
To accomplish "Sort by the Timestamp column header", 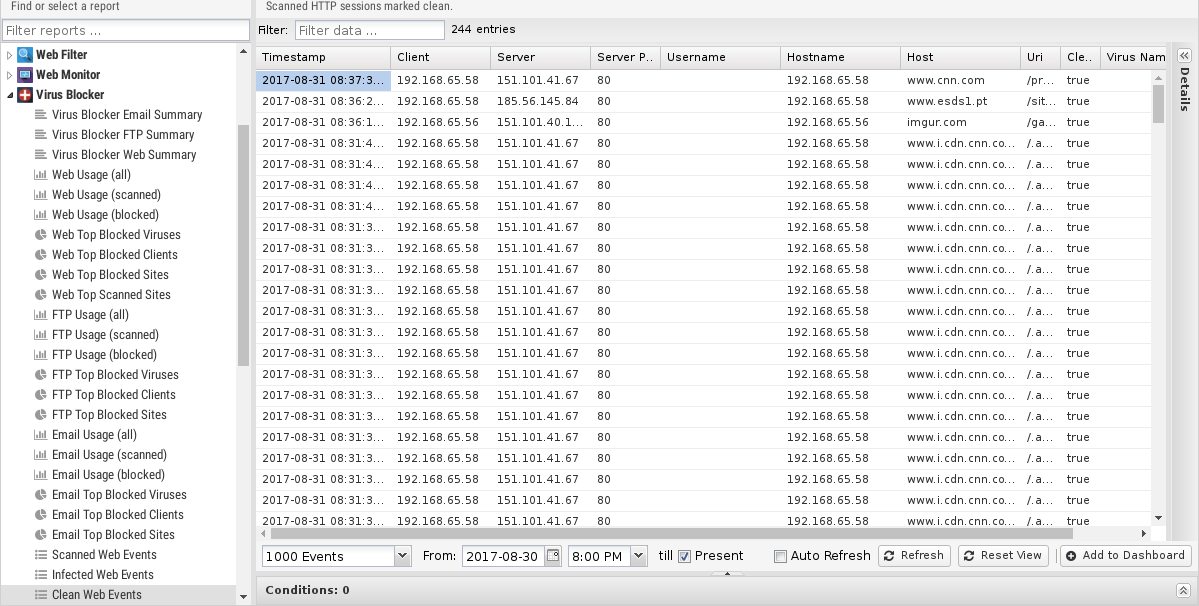I will click(x=322, y=57).
